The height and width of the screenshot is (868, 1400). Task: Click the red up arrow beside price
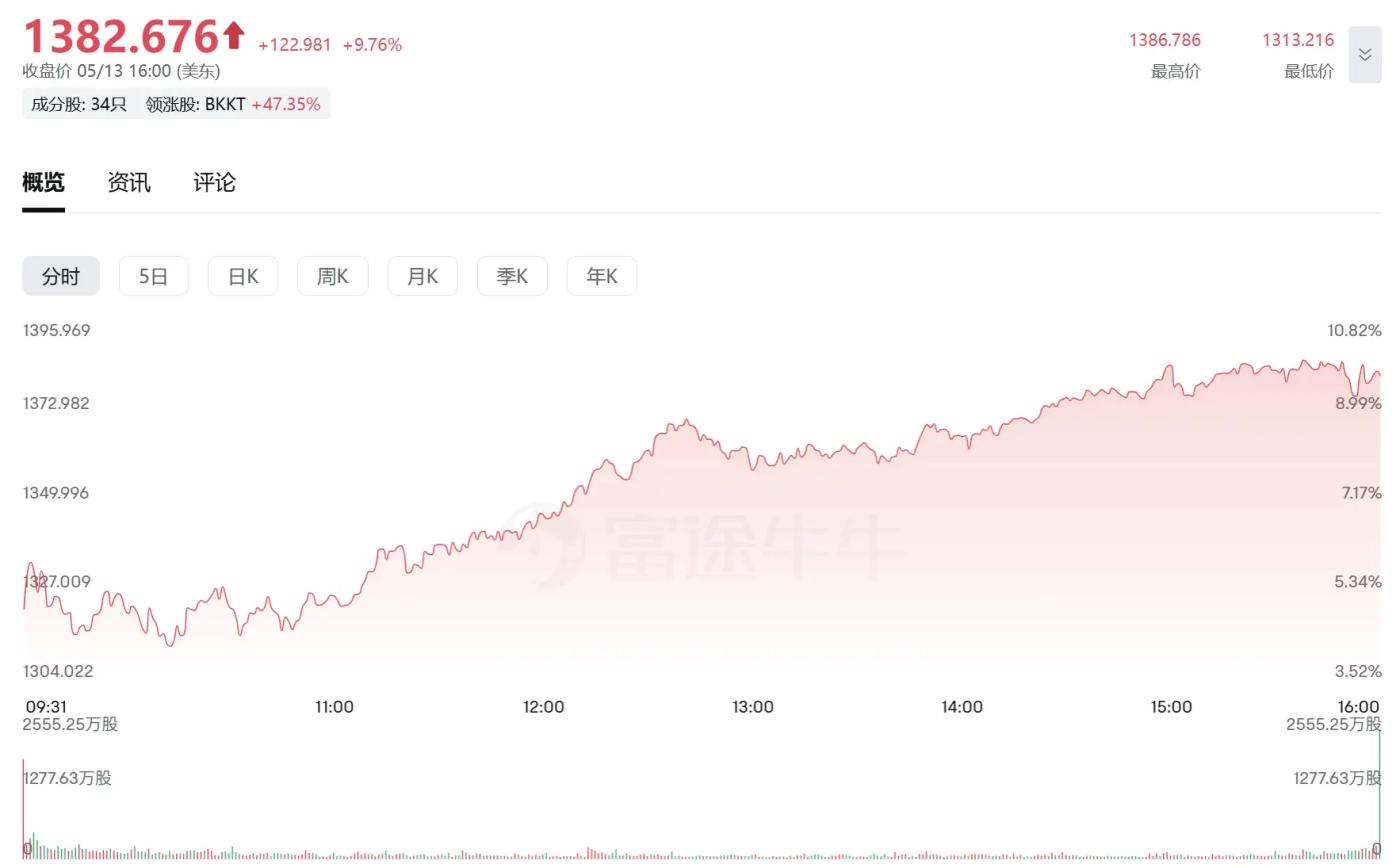[234, 37]
